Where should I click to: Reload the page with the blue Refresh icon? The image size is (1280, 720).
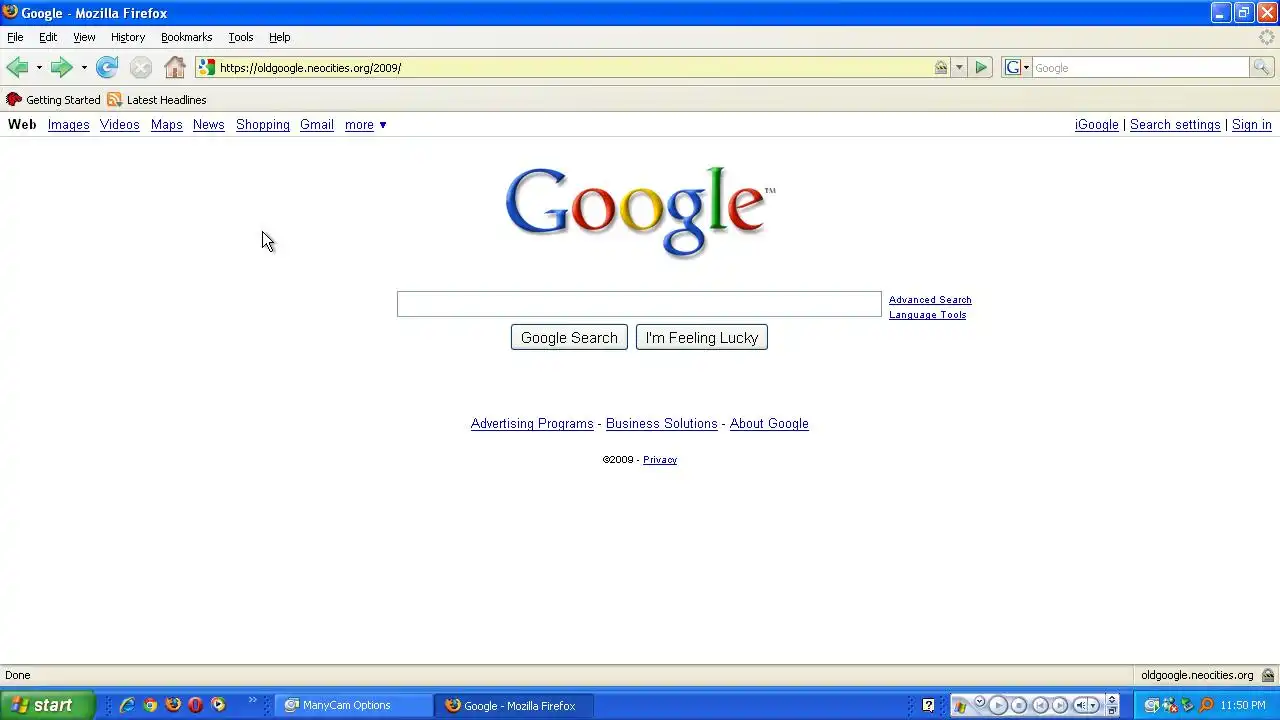pos(107,67)
